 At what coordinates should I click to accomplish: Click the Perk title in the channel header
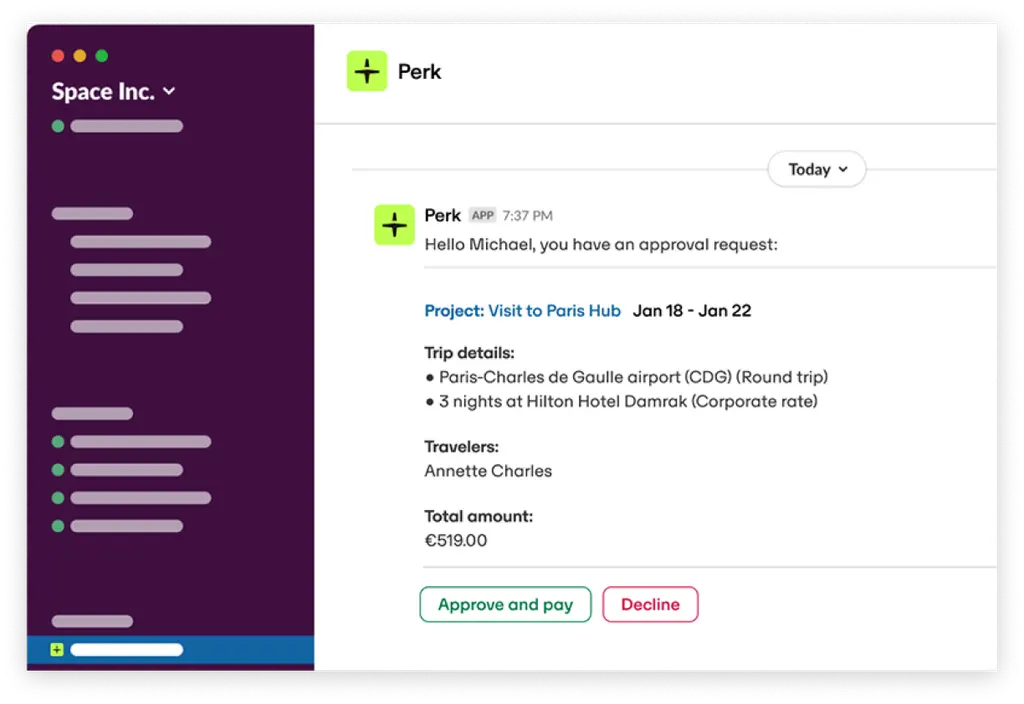point(419,71)
